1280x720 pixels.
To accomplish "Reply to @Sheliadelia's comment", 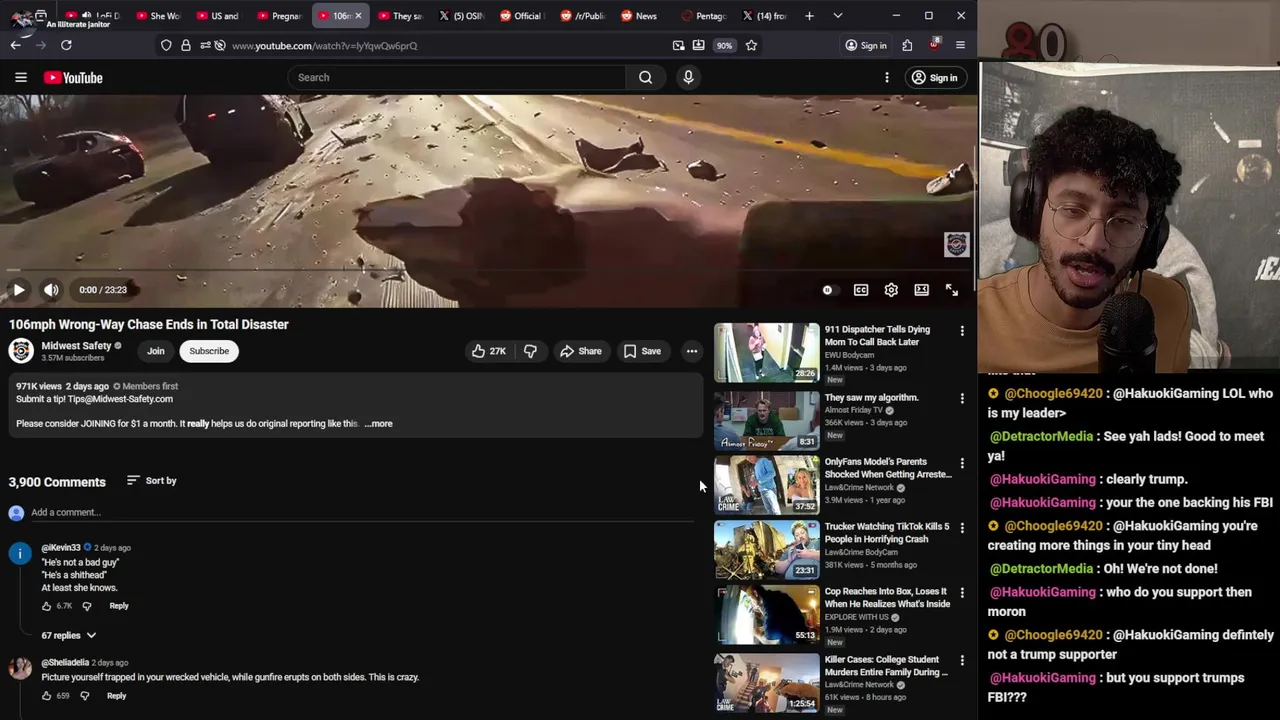I will [116, 696].
